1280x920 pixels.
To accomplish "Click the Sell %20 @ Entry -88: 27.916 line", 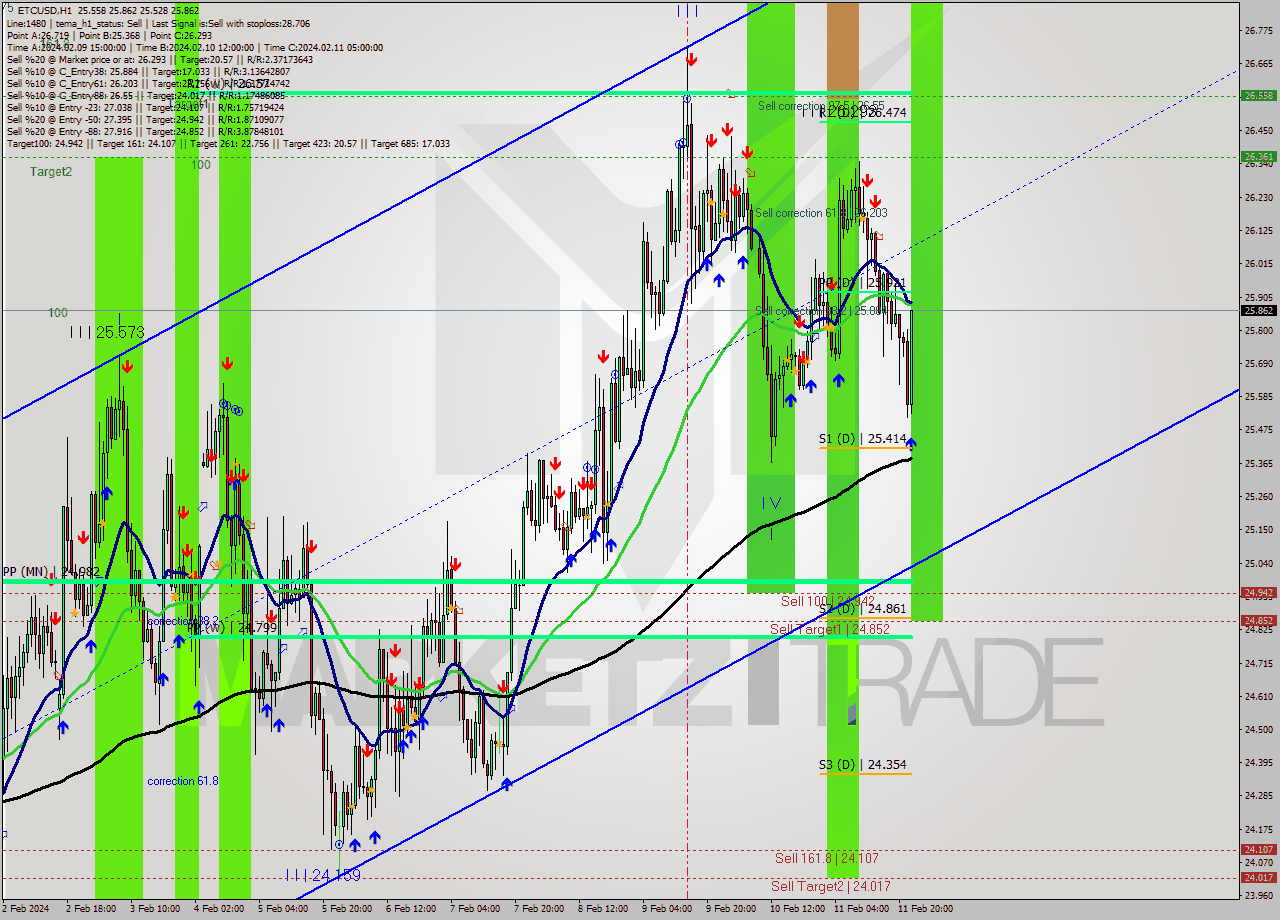I will click(145, 131).
